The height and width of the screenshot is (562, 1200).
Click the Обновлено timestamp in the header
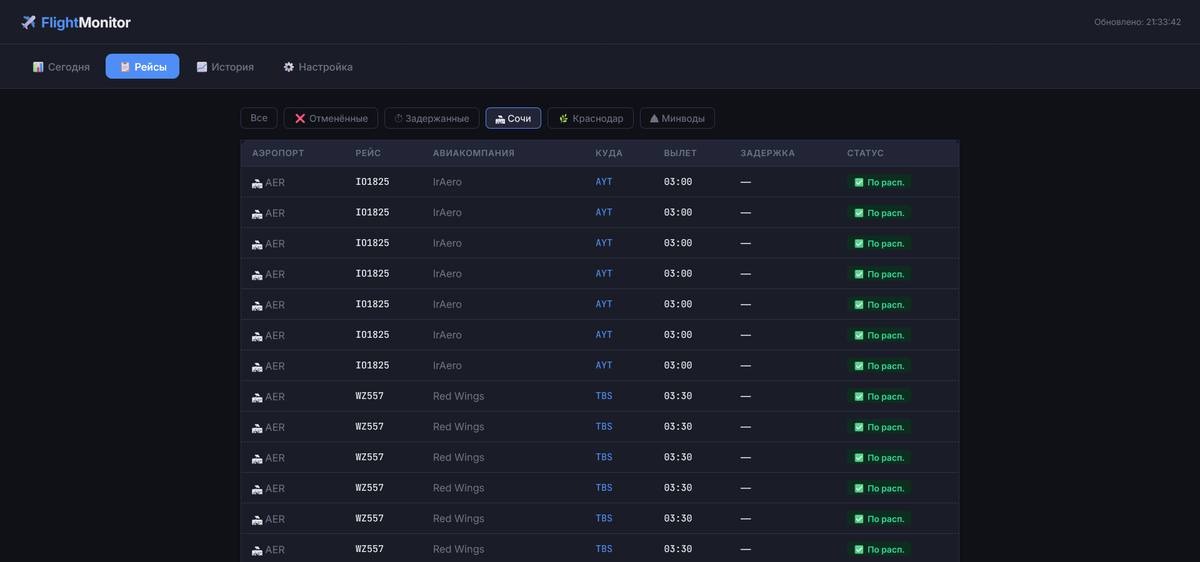(x=1137, y=22)
